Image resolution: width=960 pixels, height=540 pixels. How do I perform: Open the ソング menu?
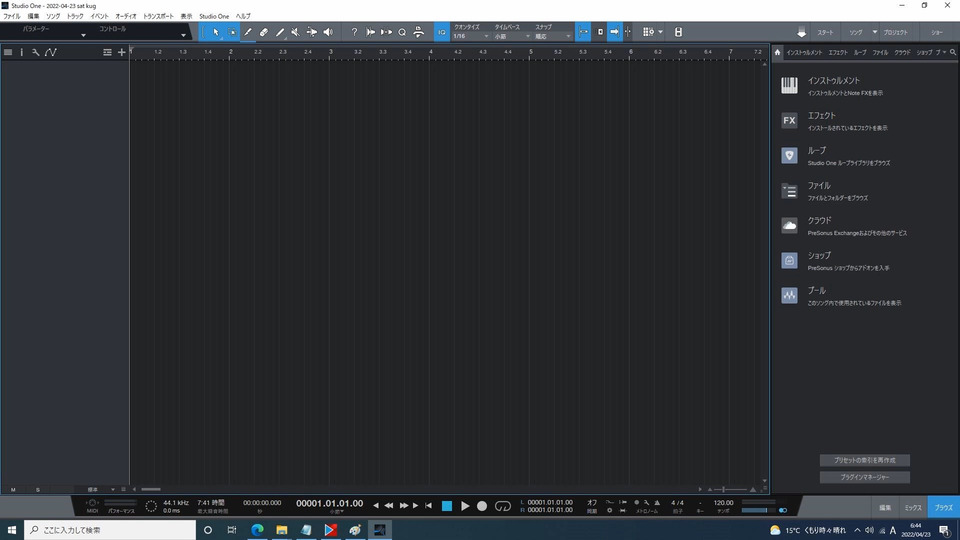53,16
